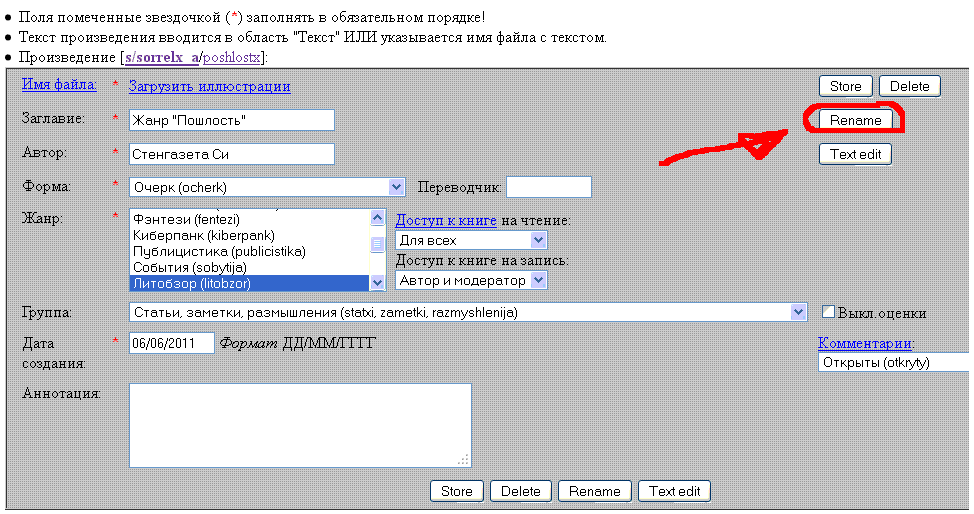974x514 pixels.
Task: Click the bottom Store button
Action: point(457,491)
